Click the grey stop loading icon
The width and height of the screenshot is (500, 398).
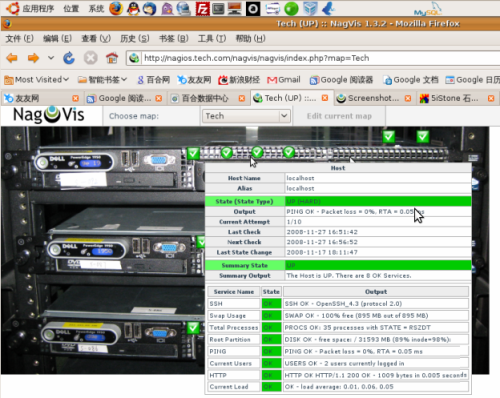click(90, 58)
